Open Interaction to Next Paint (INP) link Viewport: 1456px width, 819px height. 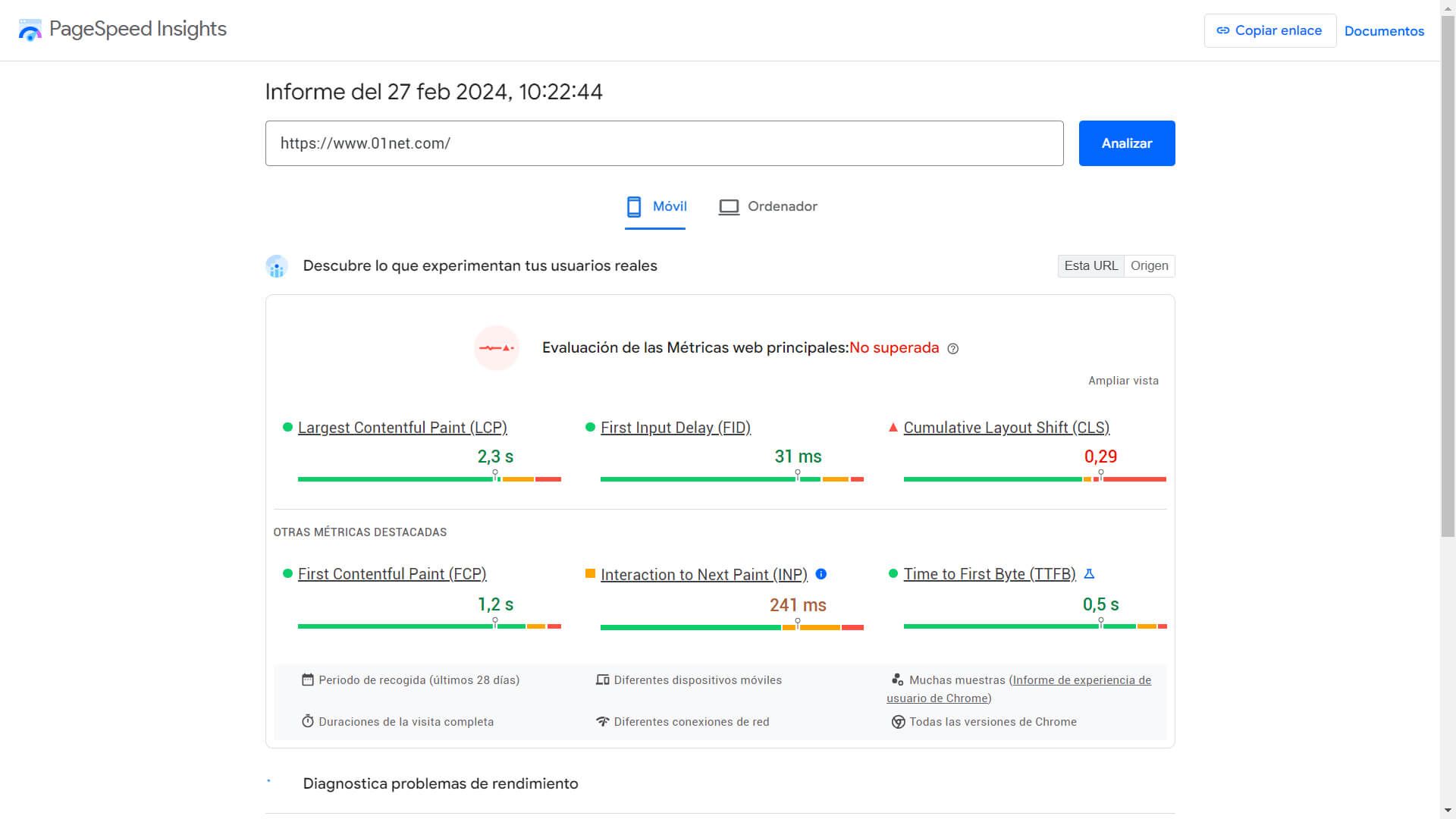point(704,575)
